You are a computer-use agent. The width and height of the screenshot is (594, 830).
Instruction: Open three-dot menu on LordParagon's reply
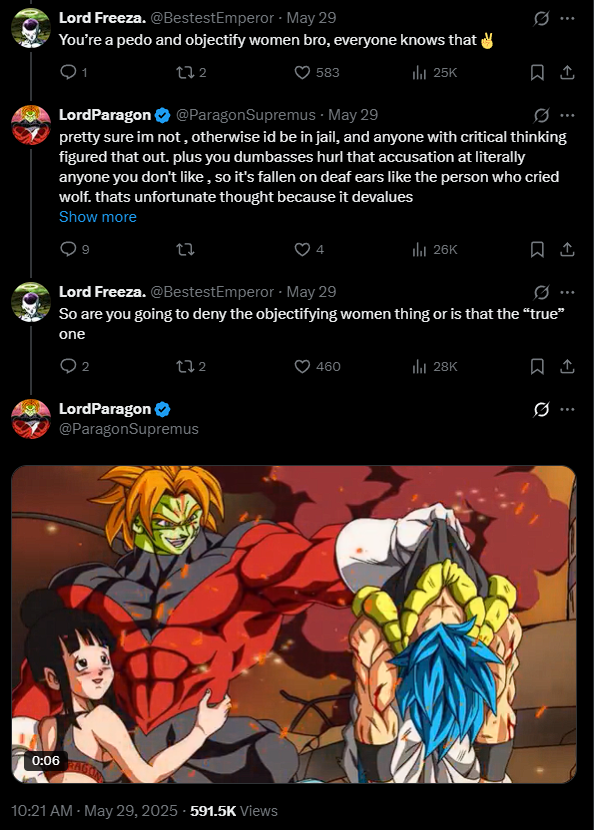point(567,115)
